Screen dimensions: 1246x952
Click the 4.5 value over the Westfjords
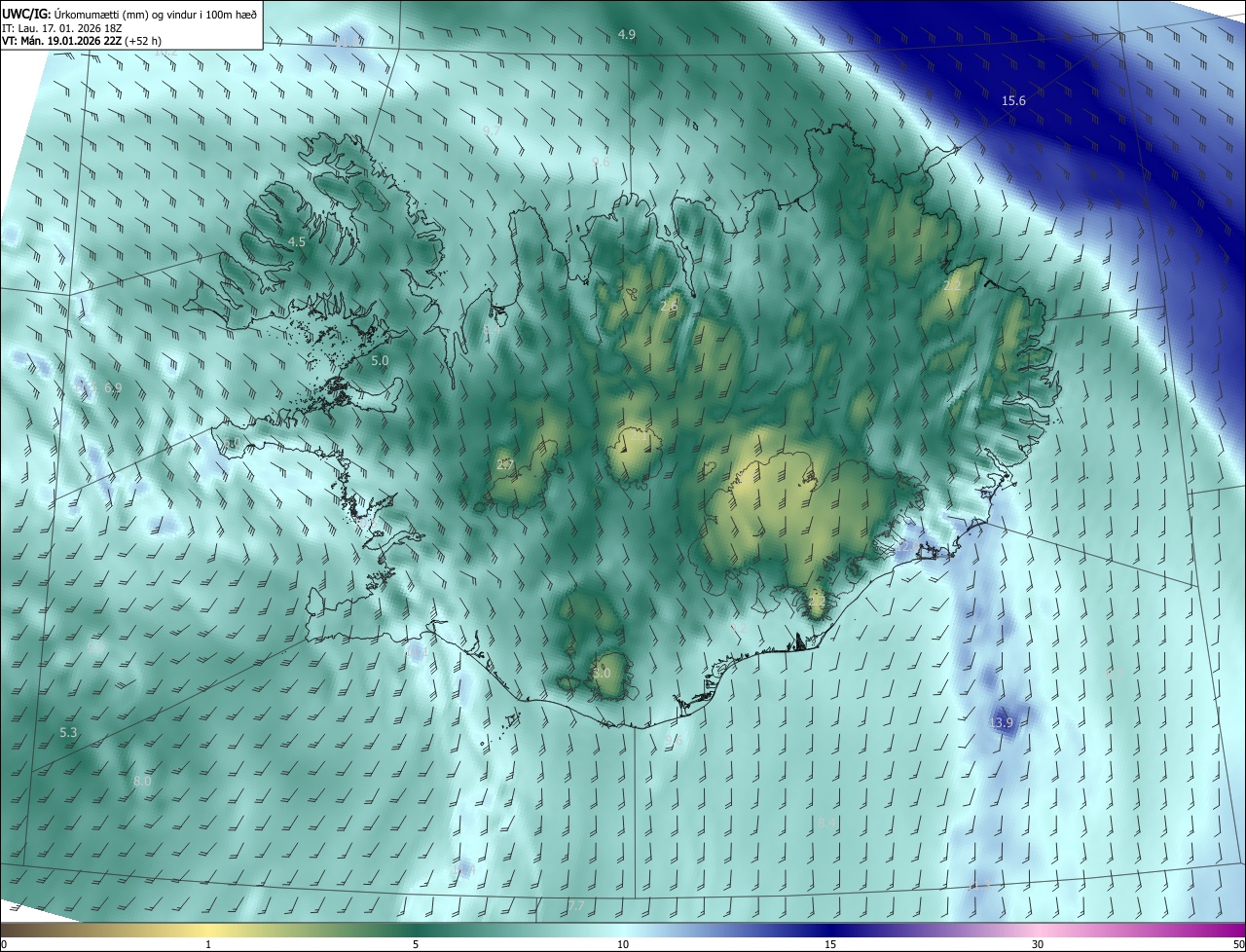pos(297,241)
